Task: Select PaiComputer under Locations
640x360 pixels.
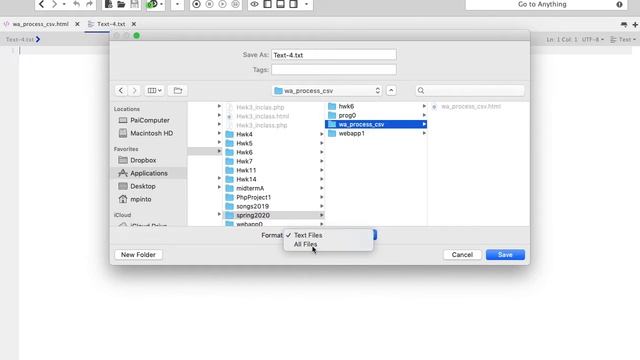Action: pos(149,120)
